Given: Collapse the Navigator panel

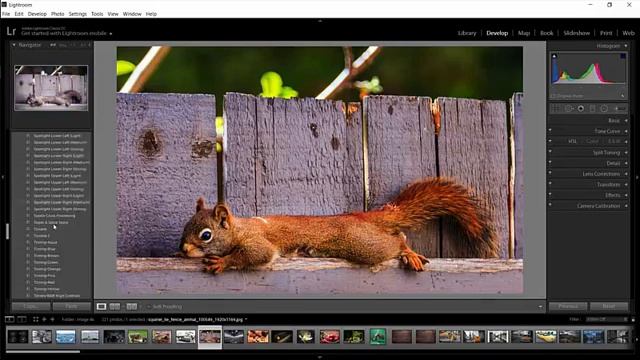Looking at the screenshot, I should click(x=14, y=45).
